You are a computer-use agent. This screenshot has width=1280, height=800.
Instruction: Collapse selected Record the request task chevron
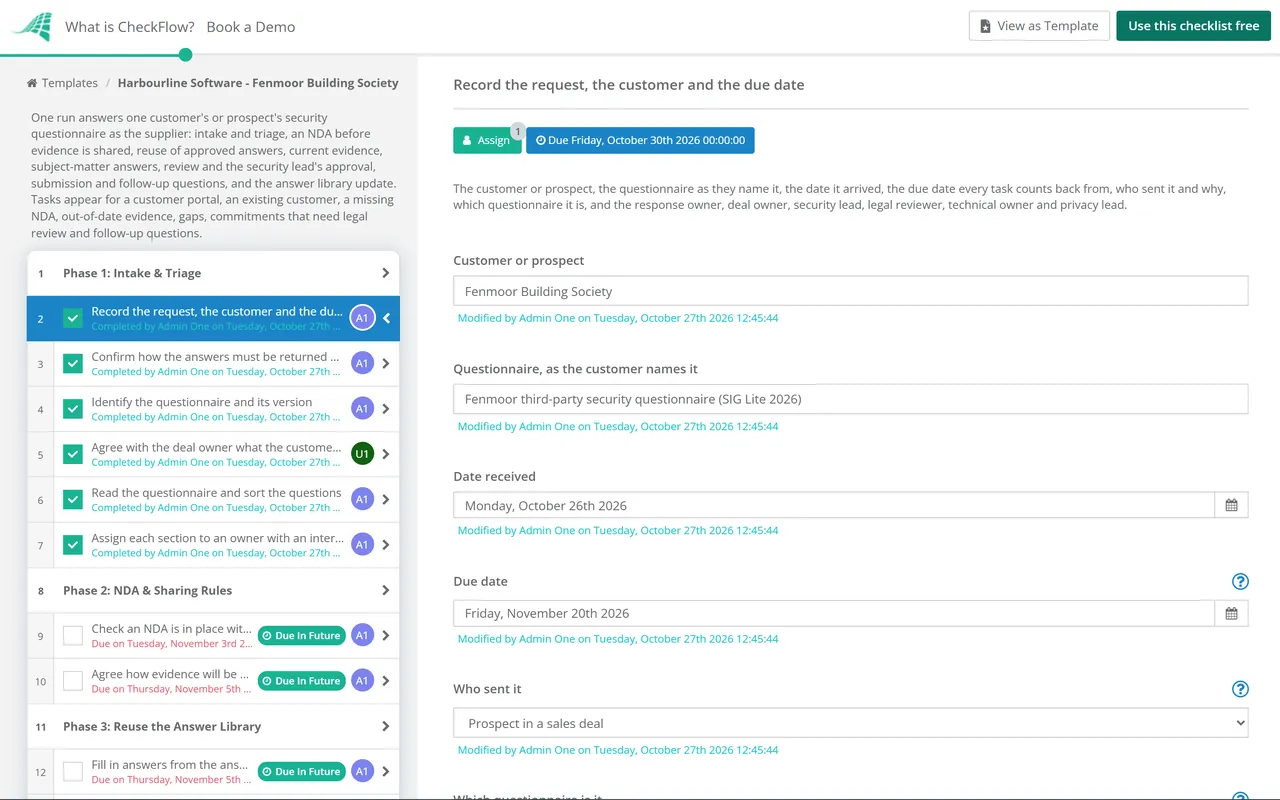pos(386,318)
